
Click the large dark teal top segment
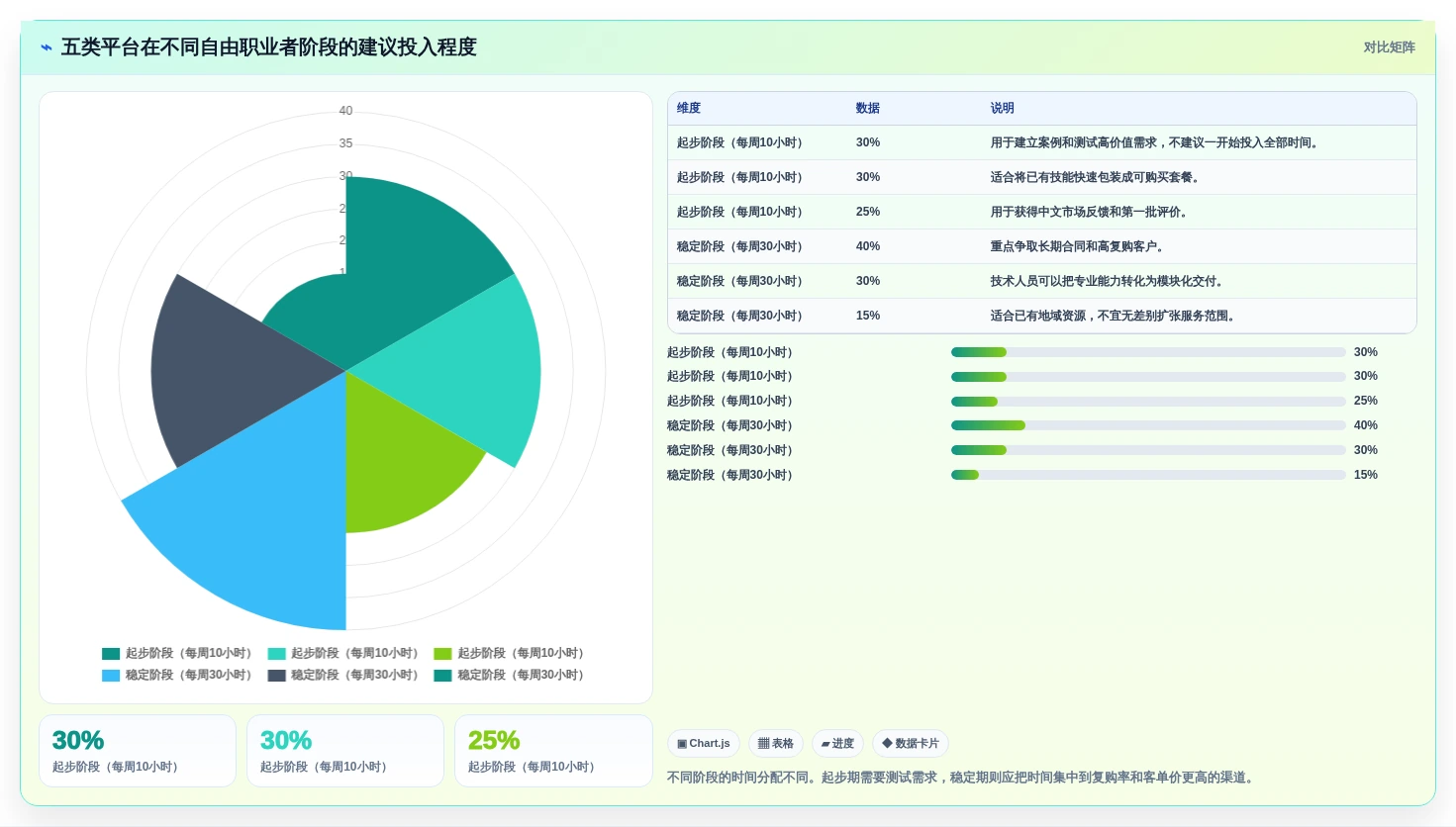click(x=411, y=262)
